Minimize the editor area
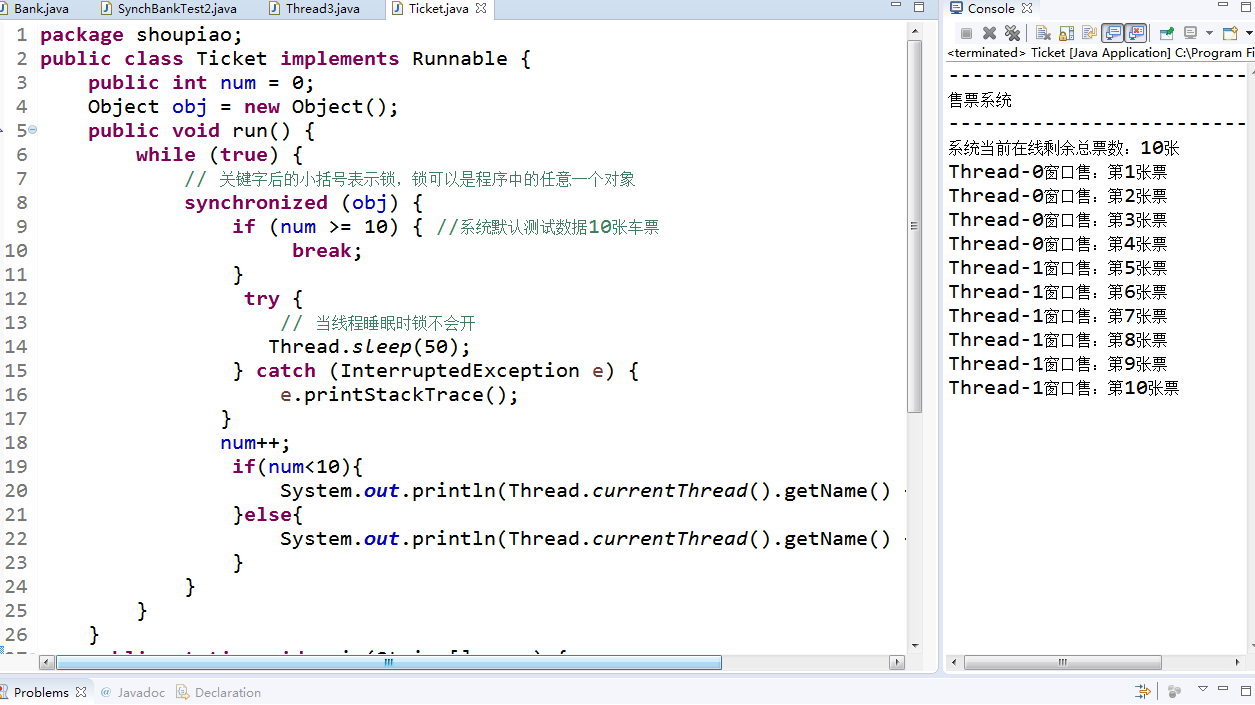This screenshot has width=1255, height=705. 896,6
